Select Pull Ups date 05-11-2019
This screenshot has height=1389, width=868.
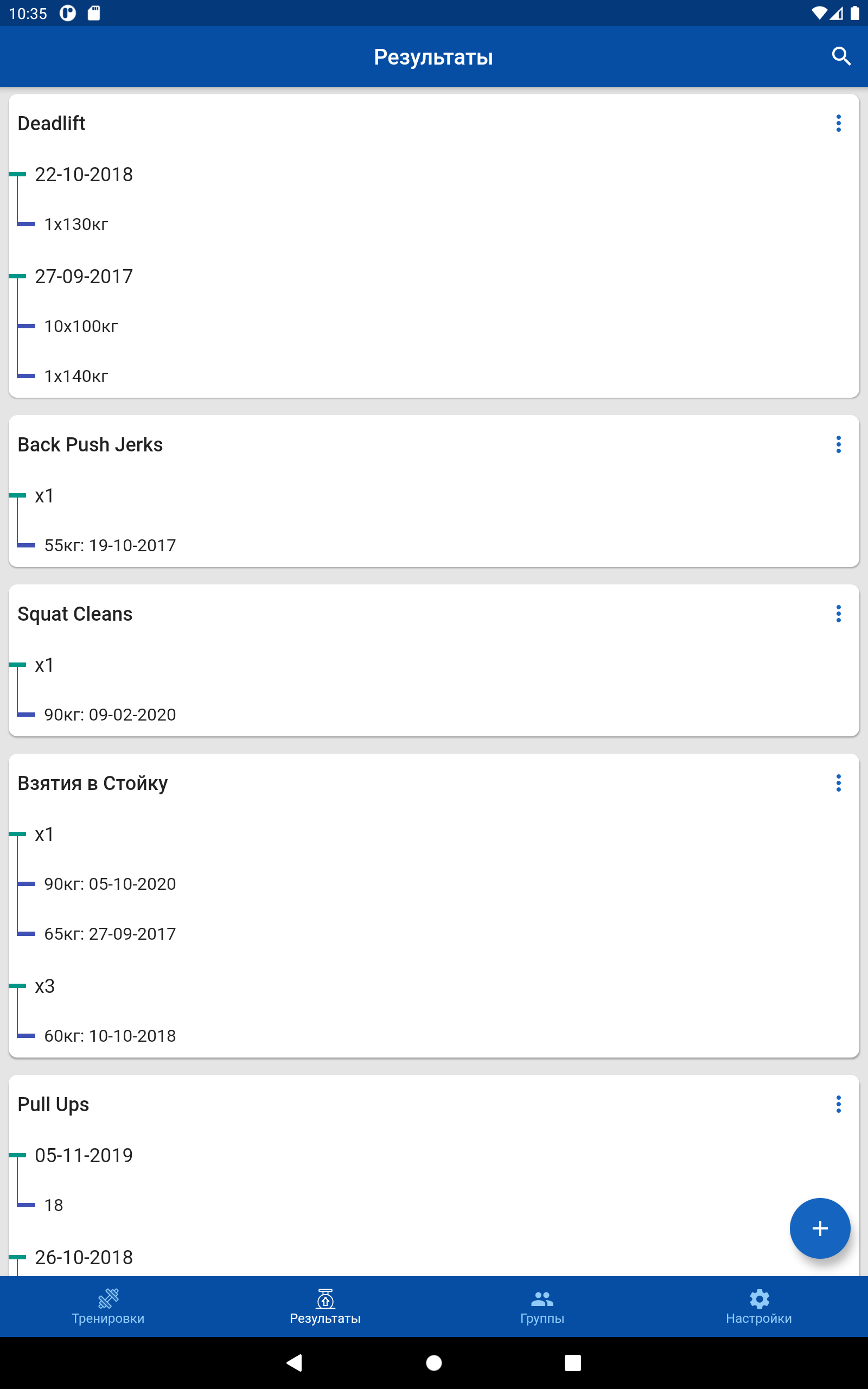(84, 1155)
